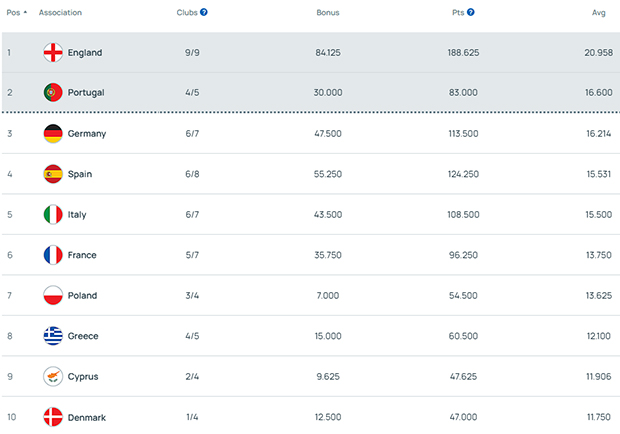Click the England flag icon

tap(54, 52)
